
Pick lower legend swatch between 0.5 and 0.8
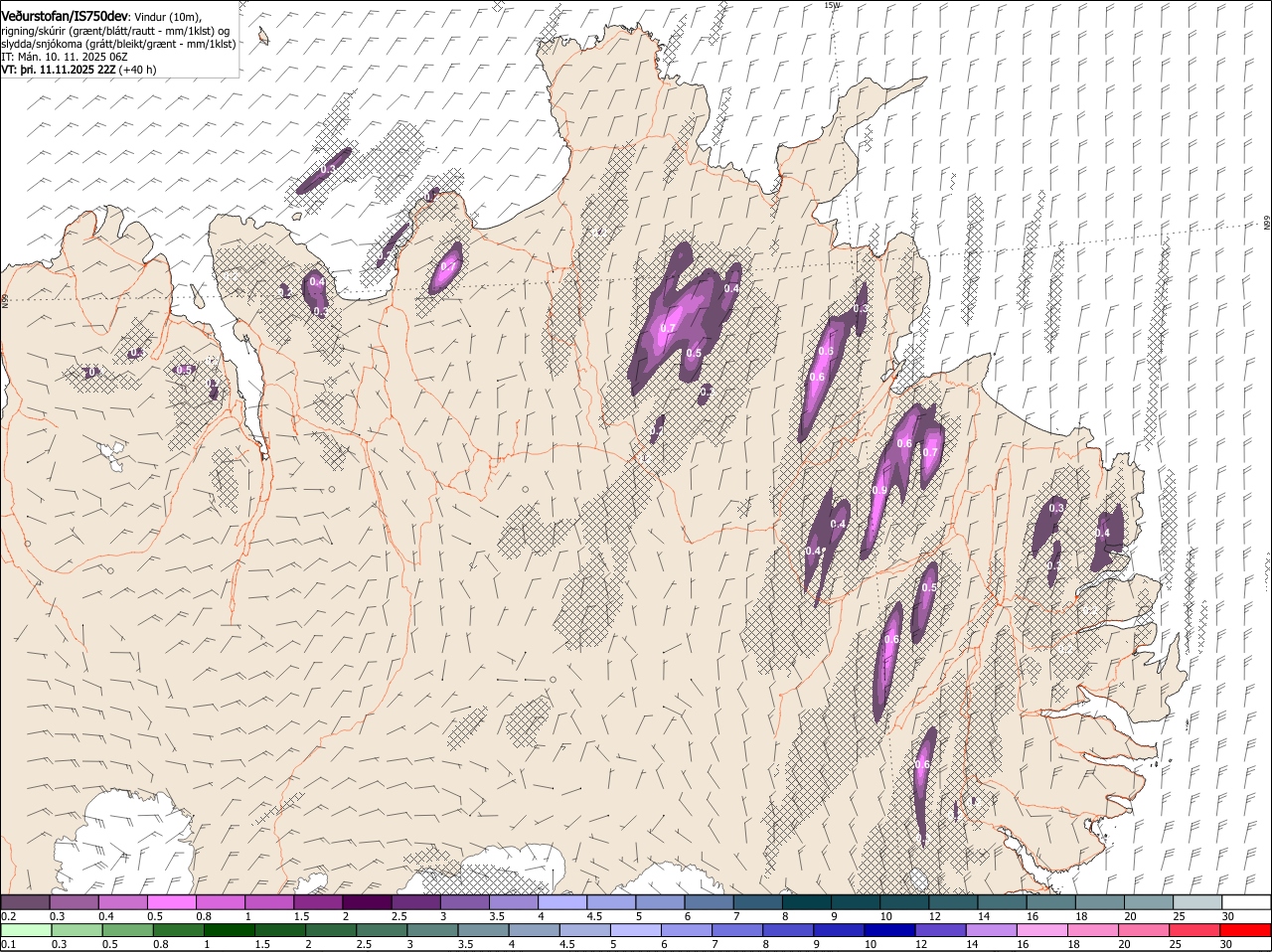[127, 930]
